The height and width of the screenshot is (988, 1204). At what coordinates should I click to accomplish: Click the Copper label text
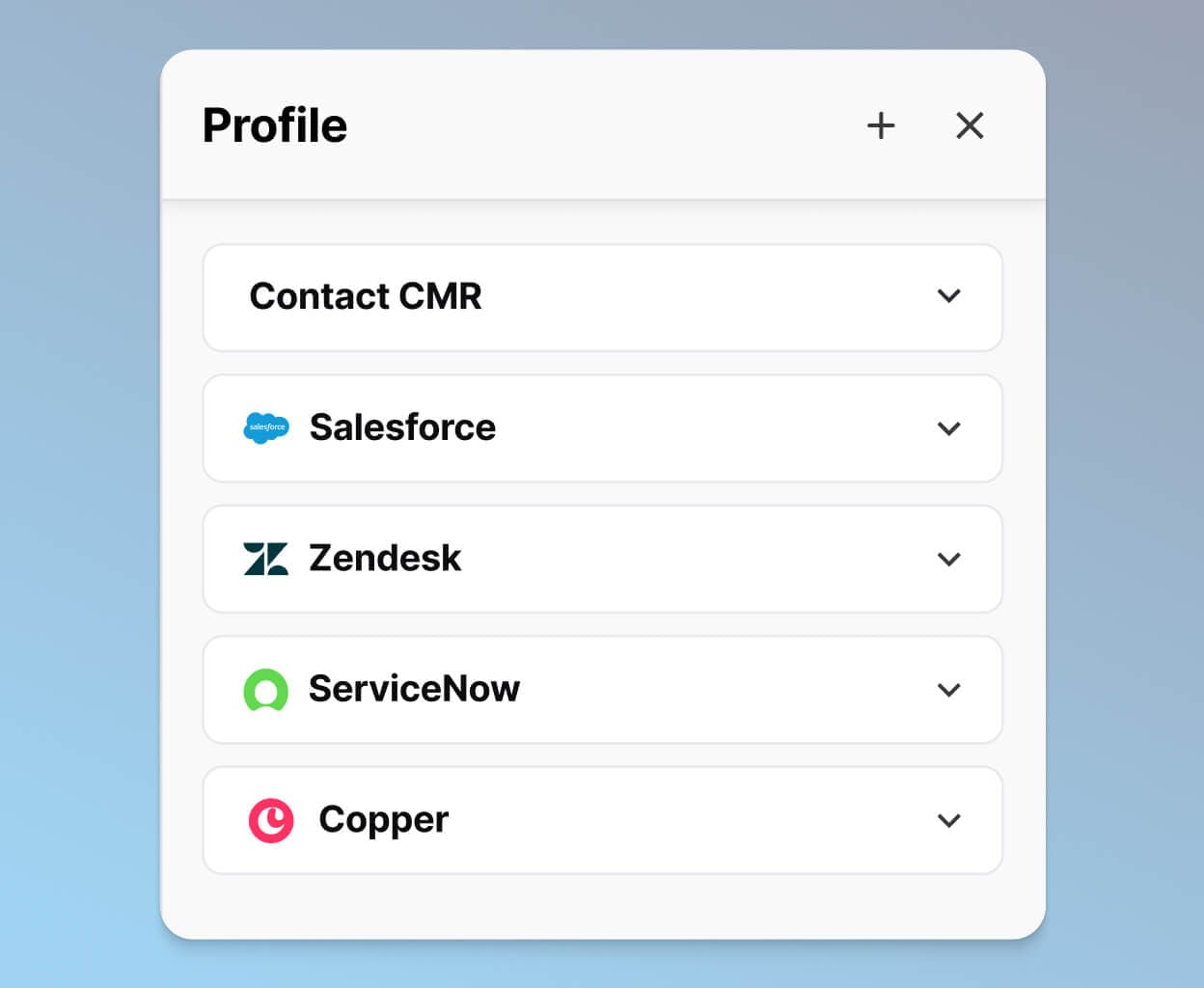(383, 819)
